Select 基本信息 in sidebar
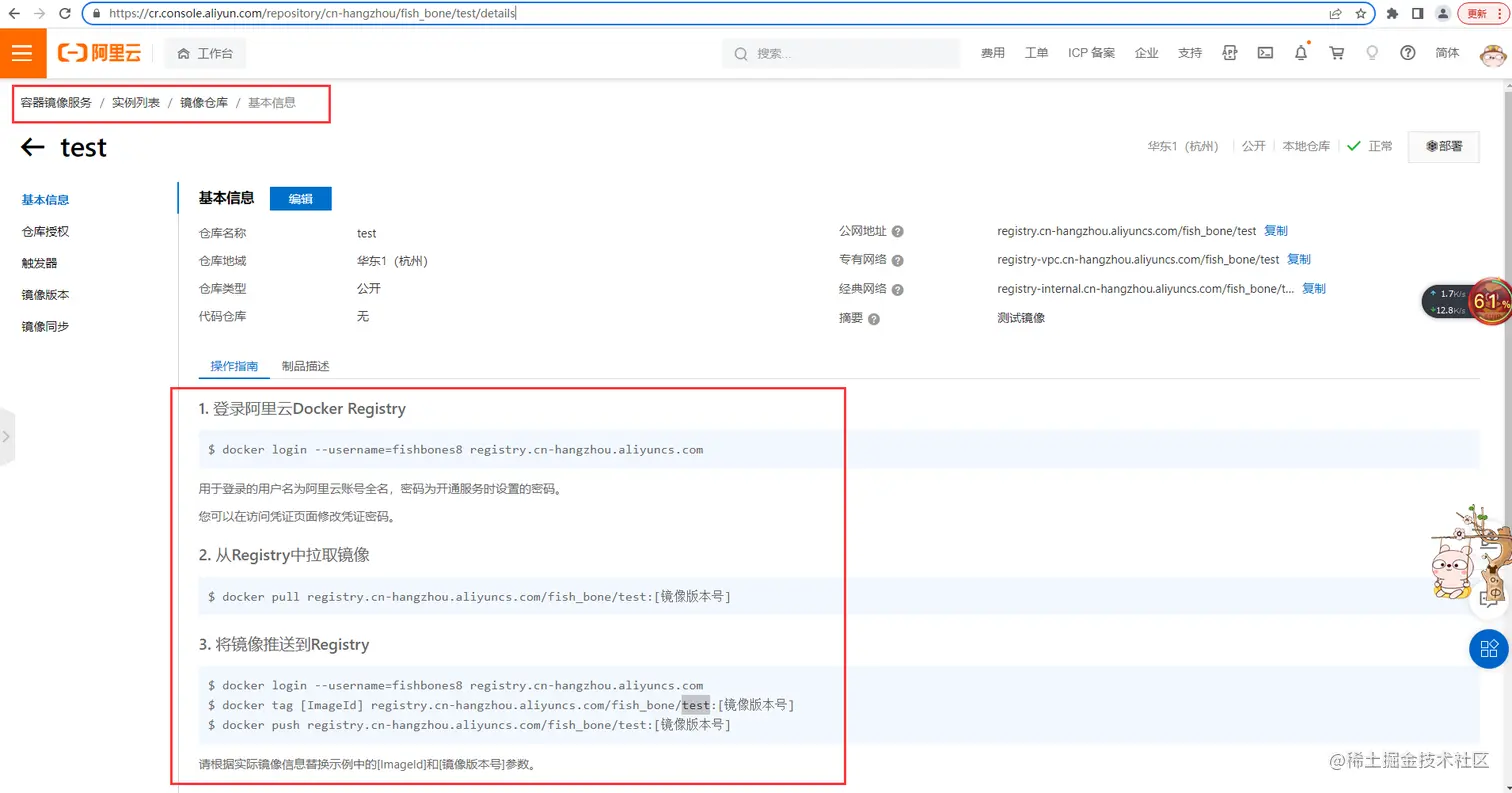Viewport: 1512px width, 793px height. tap(46, 200)
